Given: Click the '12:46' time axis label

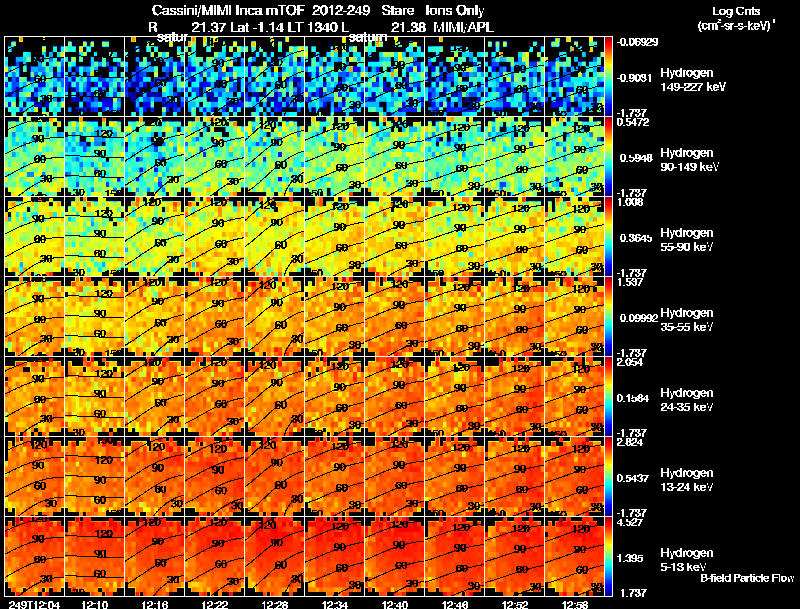Looking at the screenshot, I should (455, 604).
